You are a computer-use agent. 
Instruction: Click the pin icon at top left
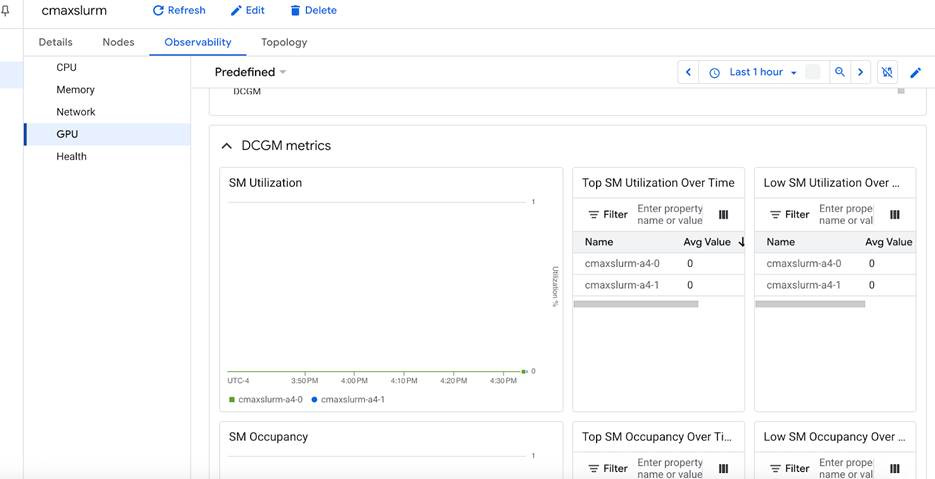pyautogui.click(x=5, y=11)
